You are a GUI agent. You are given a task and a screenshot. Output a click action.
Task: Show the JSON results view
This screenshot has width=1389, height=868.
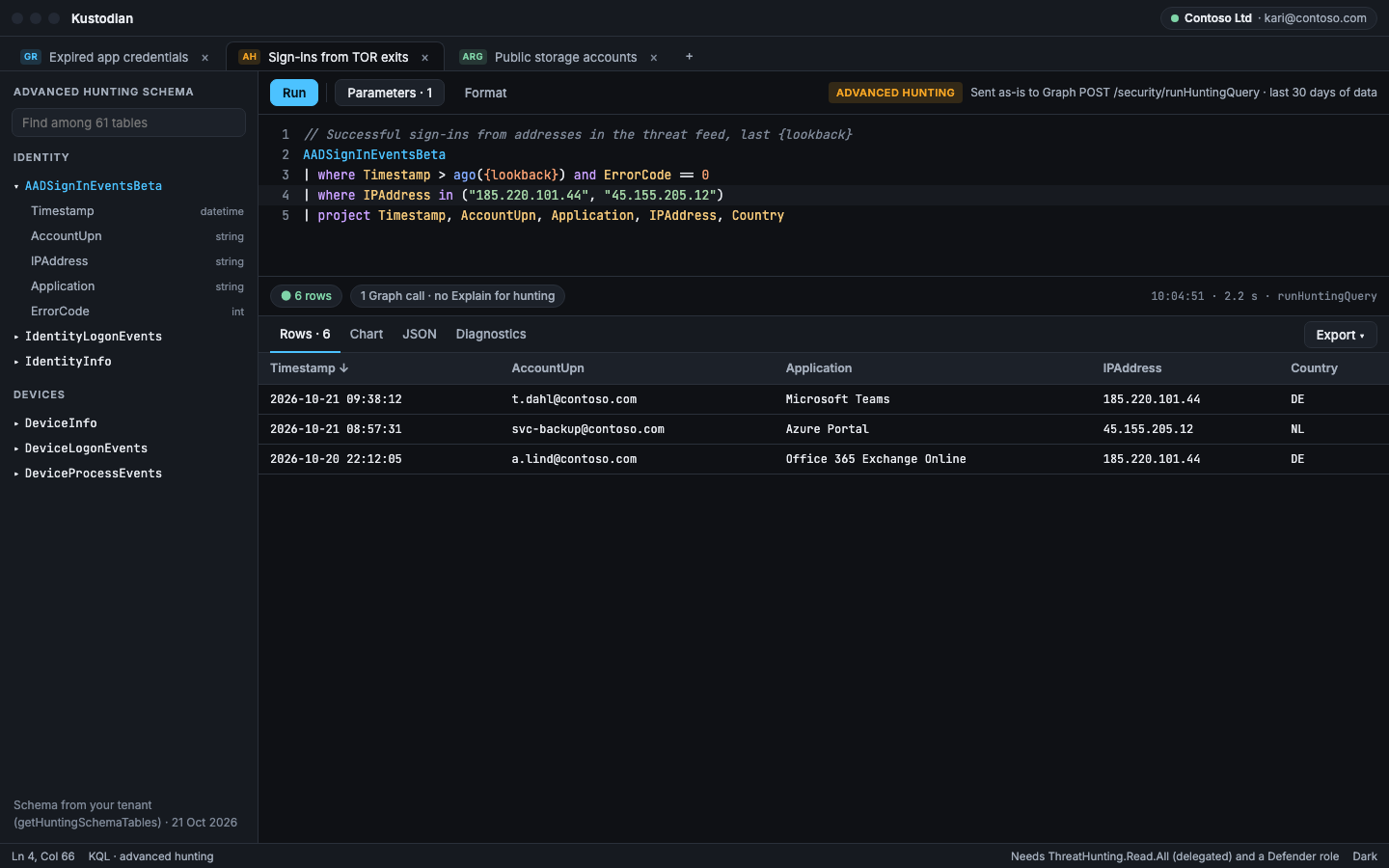pos(420,334)
